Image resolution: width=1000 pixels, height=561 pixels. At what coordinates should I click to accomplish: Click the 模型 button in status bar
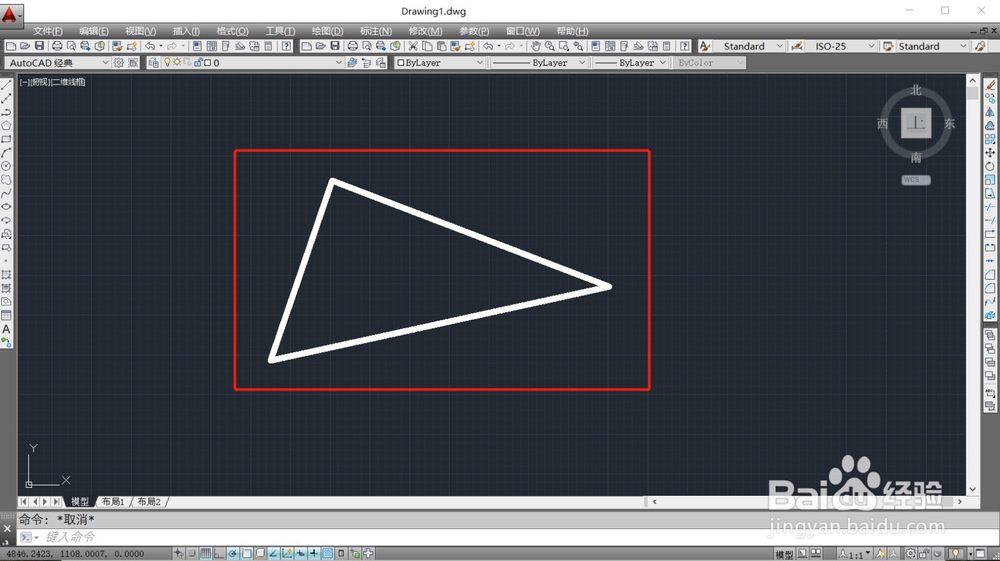(x=784, y=555)
